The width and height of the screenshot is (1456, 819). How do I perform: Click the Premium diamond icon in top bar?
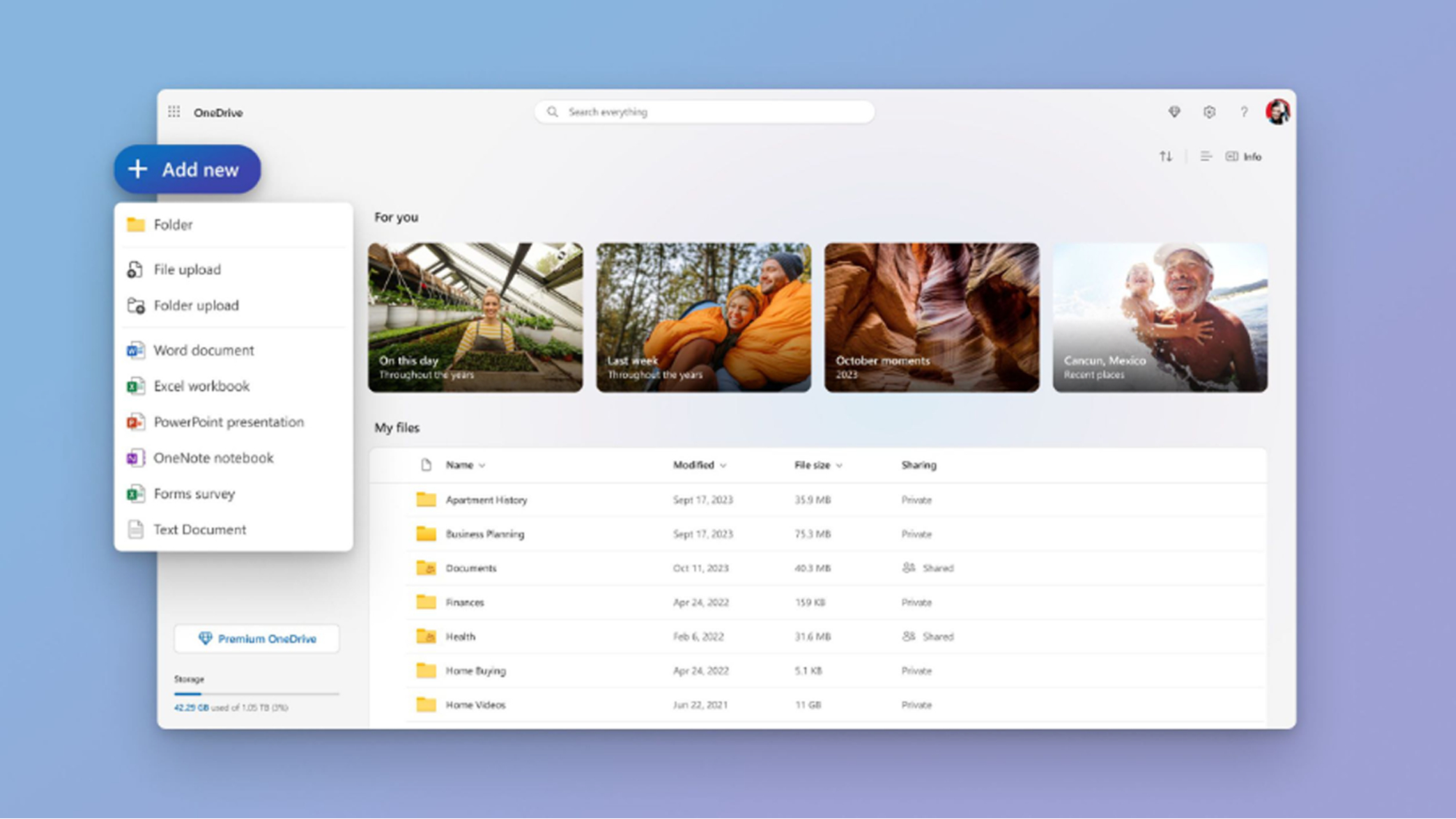pyautogui.click(x=1174, y=112)
